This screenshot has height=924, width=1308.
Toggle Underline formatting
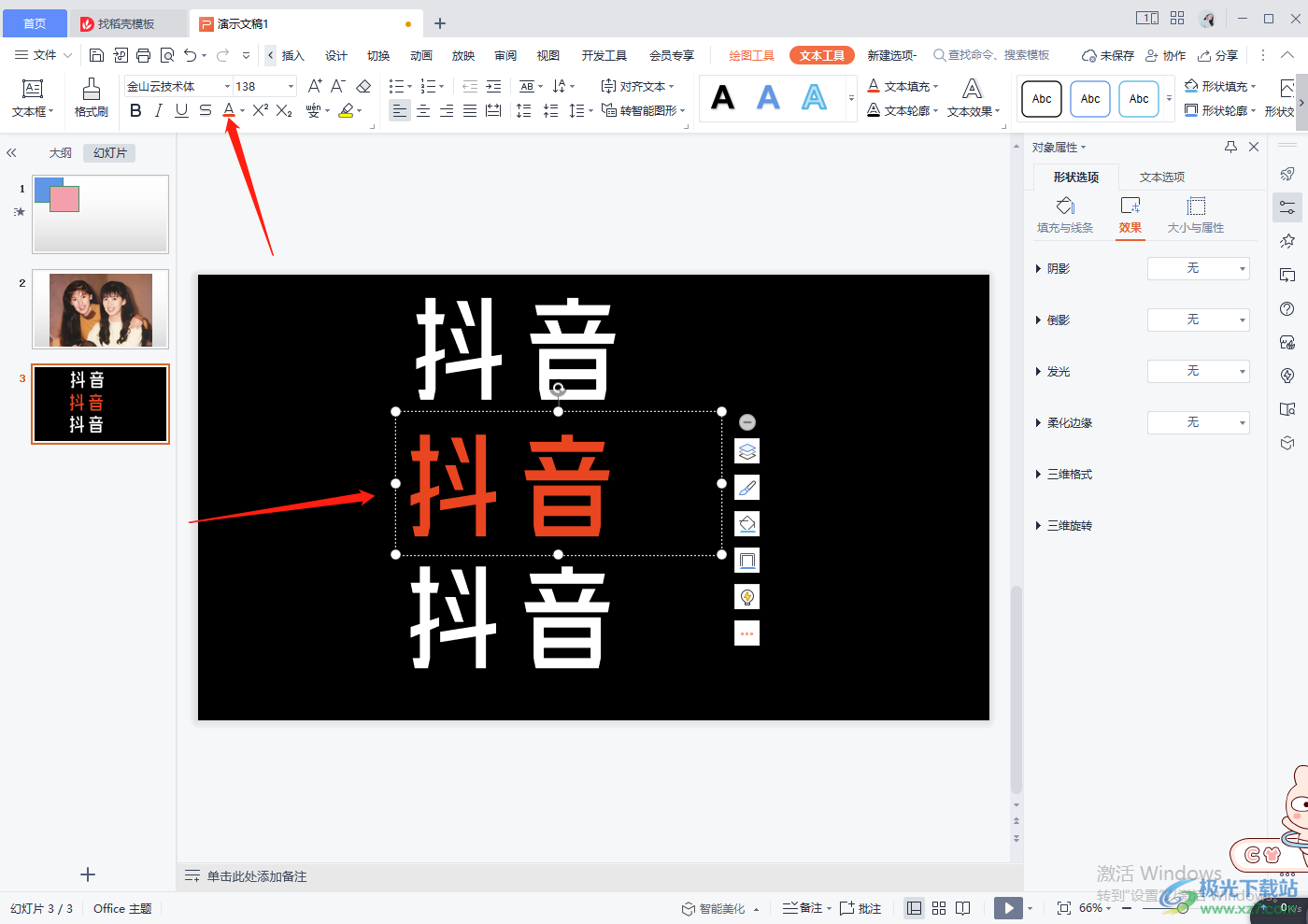181,110
